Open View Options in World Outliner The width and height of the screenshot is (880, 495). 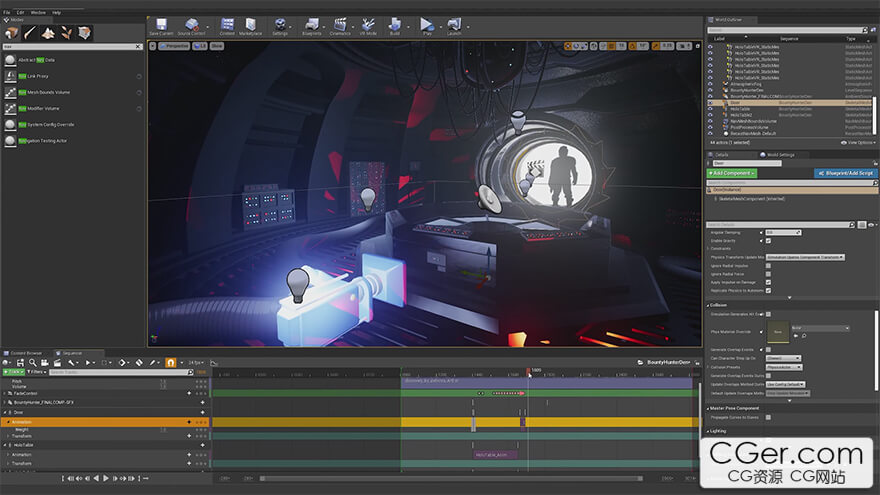click(858, 143)
